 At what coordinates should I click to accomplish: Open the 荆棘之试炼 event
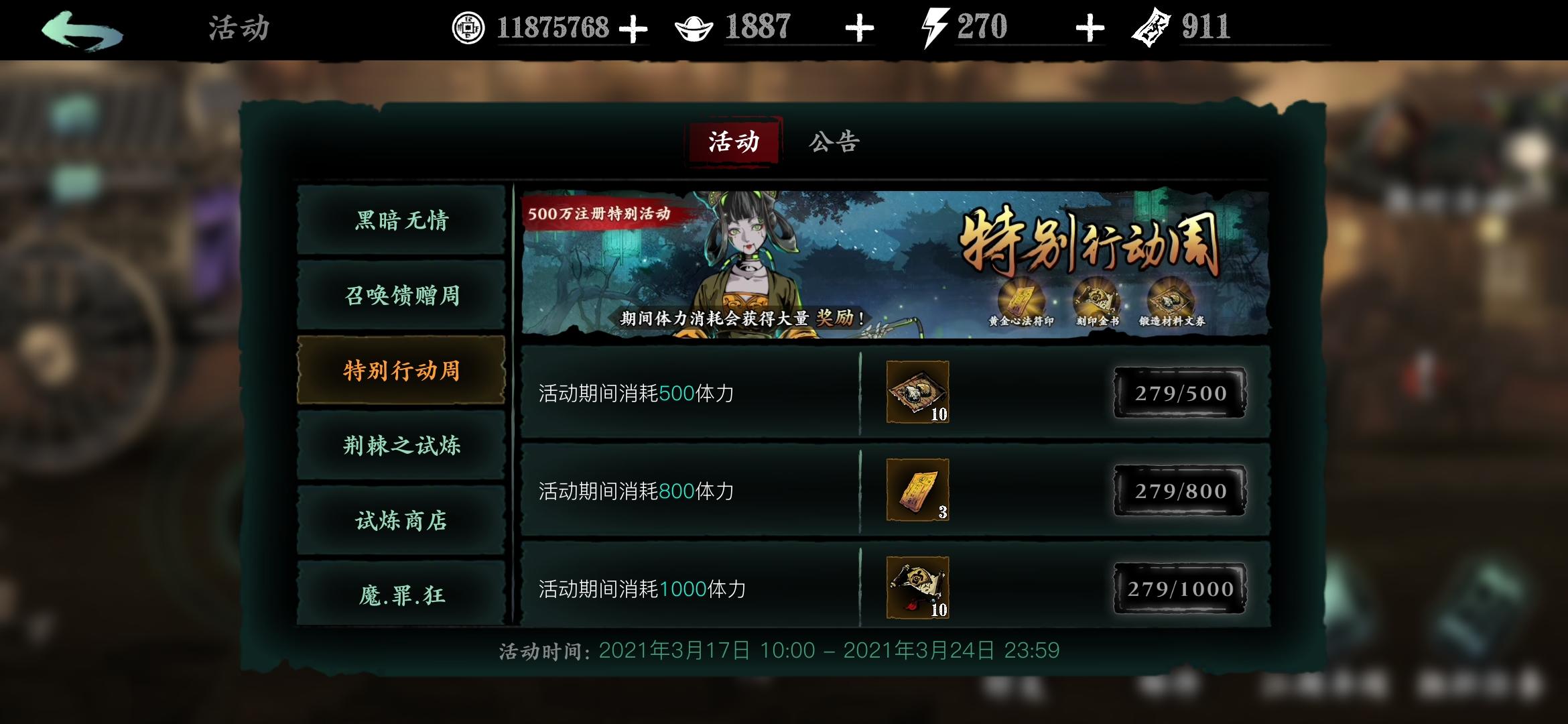[x=401, y=445]
